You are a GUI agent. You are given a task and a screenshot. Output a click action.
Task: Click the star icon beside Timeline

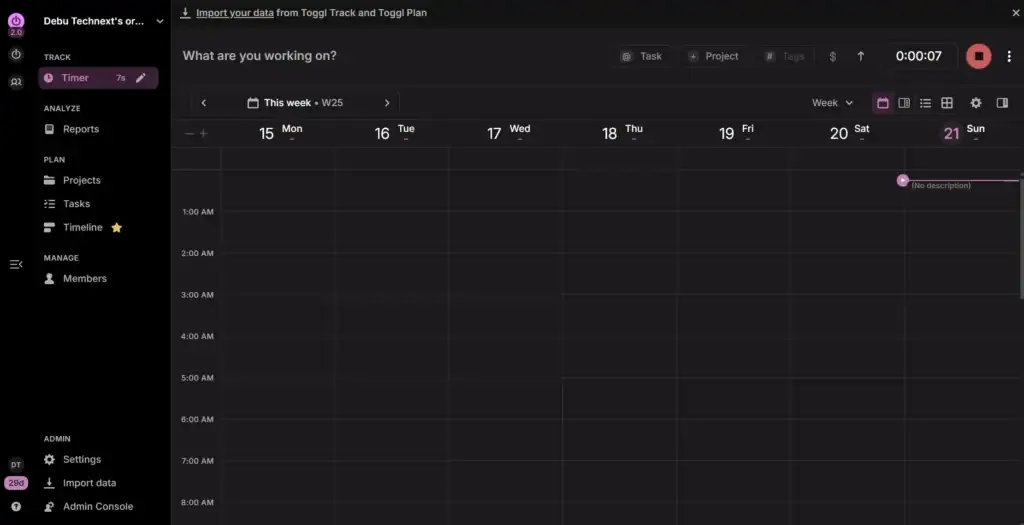[116, 228]
